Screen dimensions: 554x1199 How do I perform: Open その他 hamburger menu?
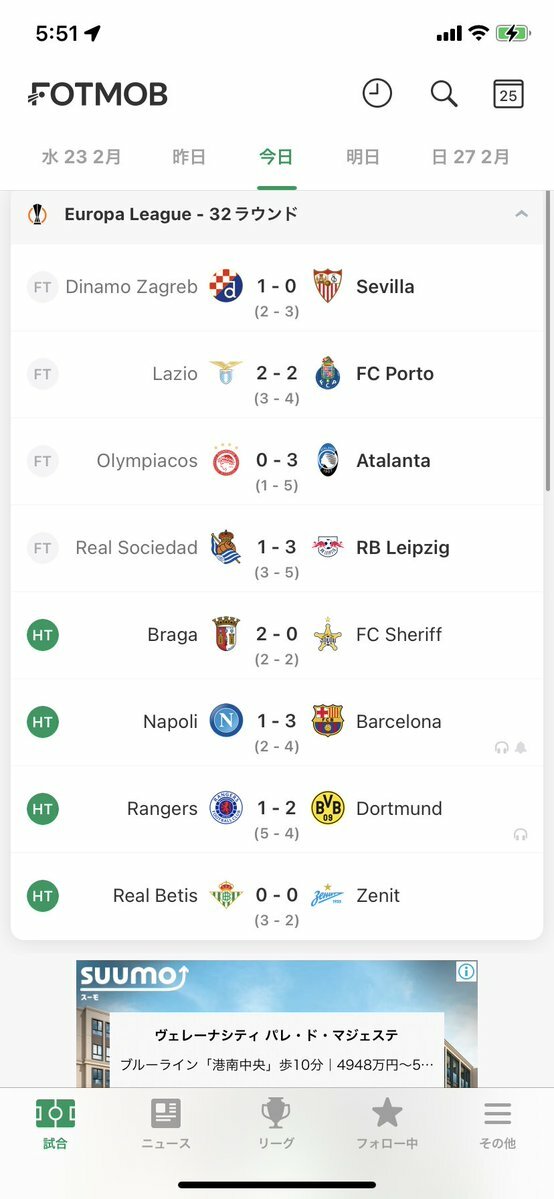point(497,1124)
